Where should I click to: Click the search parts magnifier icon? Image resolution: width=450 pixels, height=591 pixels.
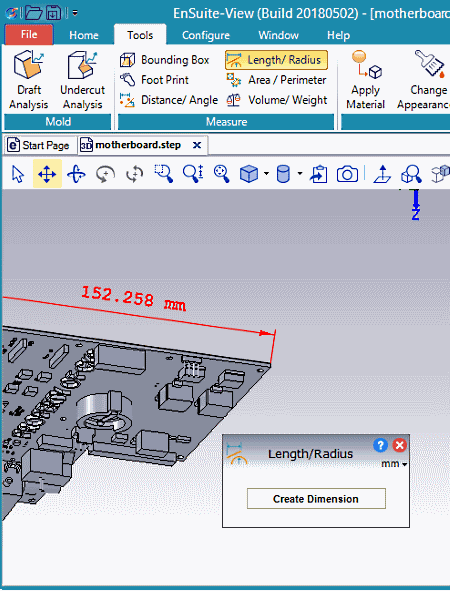pyautogui.click(x=412, y=174)
